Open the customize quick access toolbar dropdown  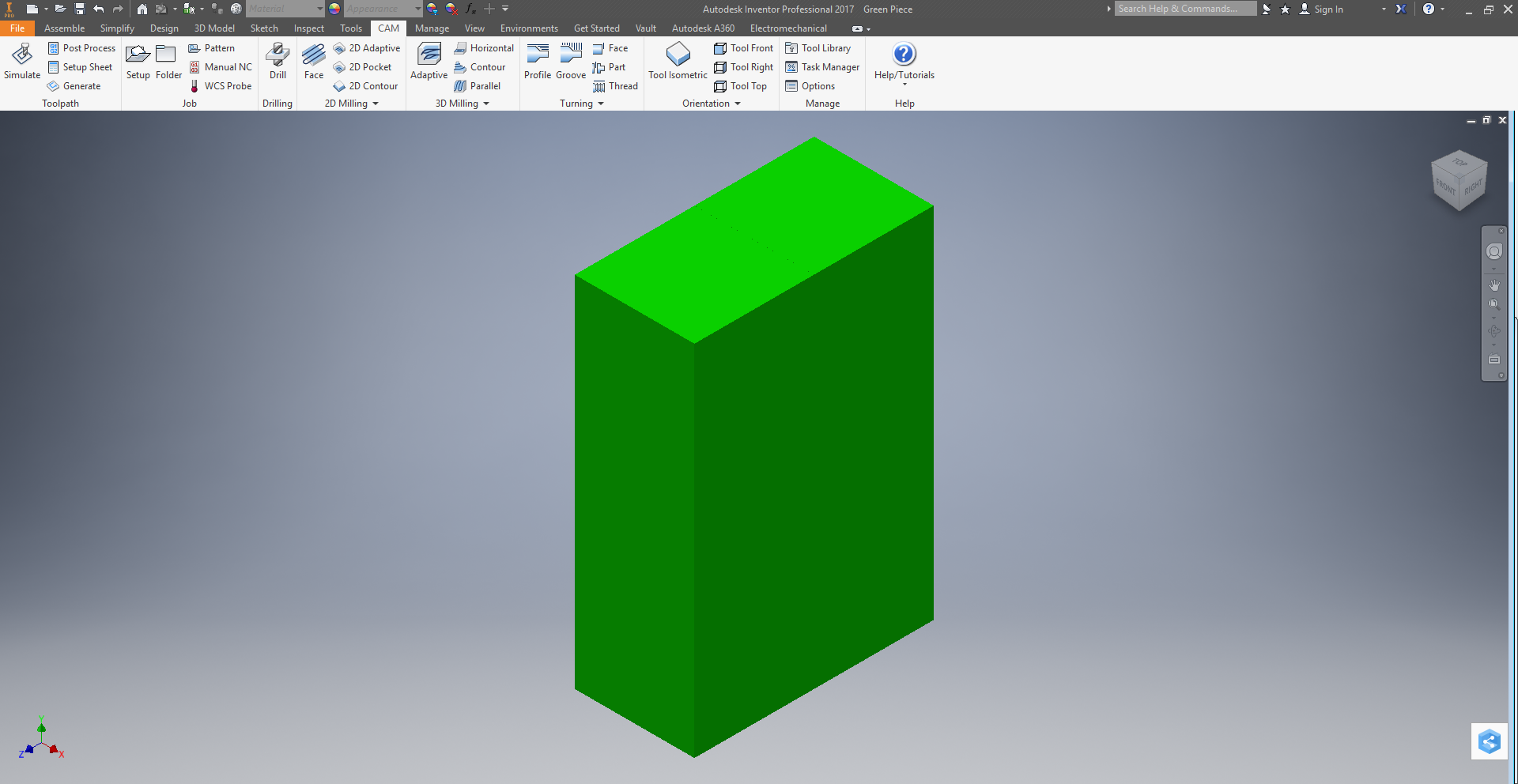pyautogui.click(x=505, y=9)
